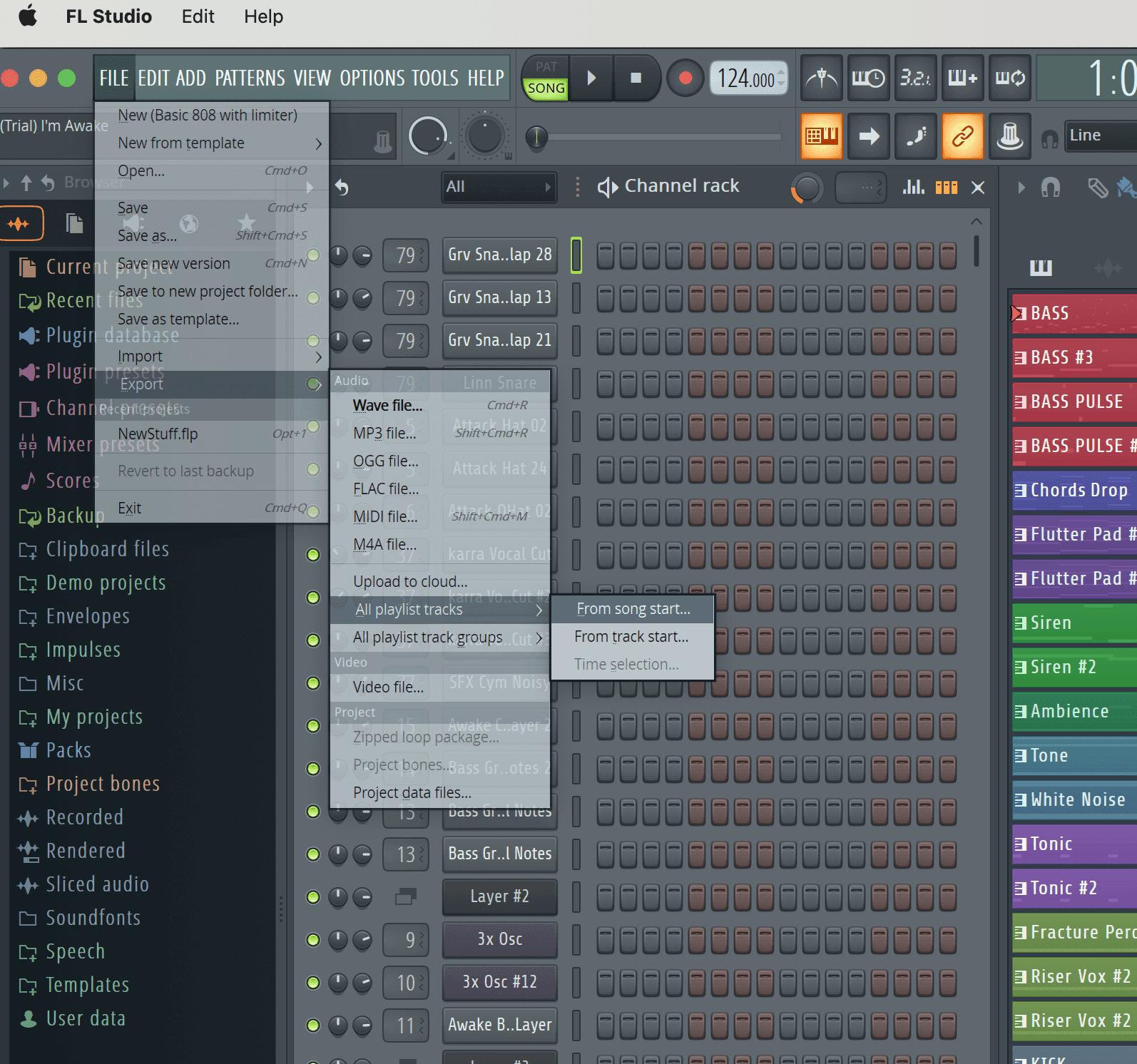Open User data in browser
This screenshot has width=1137, height=1064.
tap(86, 1018)
